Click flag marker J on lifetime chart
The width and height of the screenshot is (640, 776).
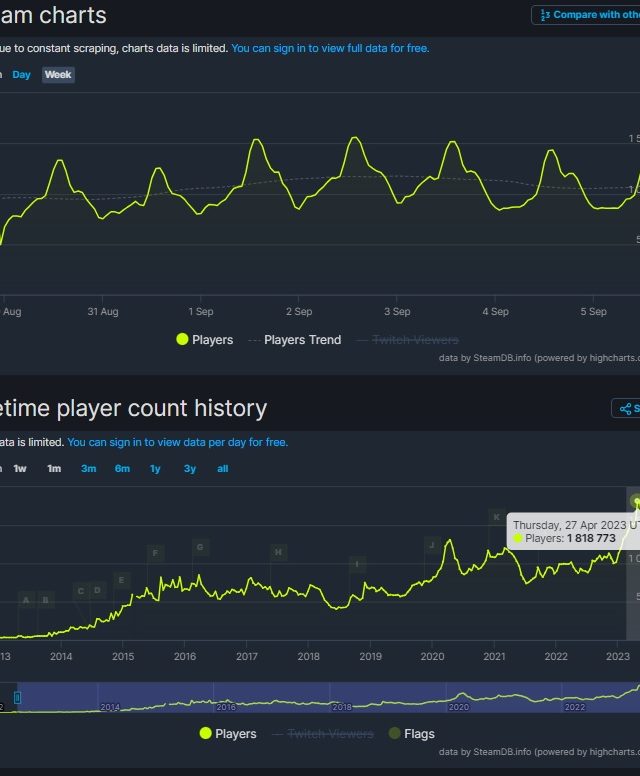tap(431, 545)
